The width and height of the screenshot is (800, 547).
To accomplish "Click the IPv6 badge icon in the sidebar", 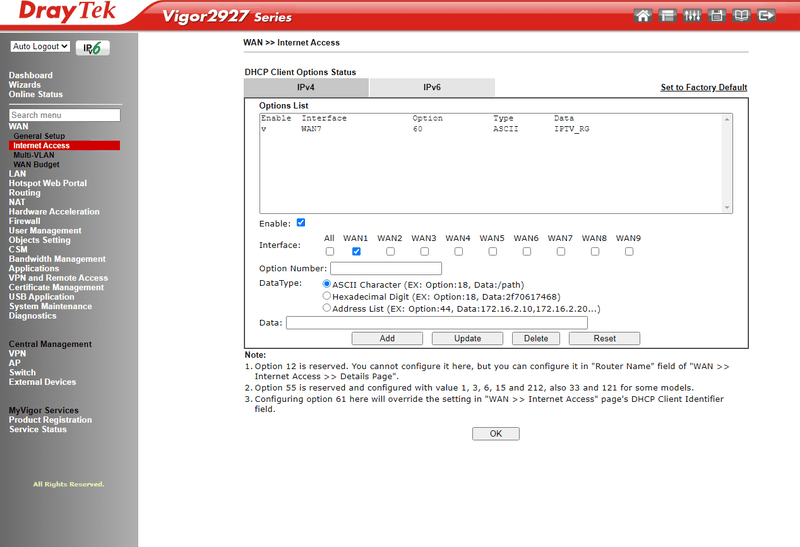I will coord(93,47).
